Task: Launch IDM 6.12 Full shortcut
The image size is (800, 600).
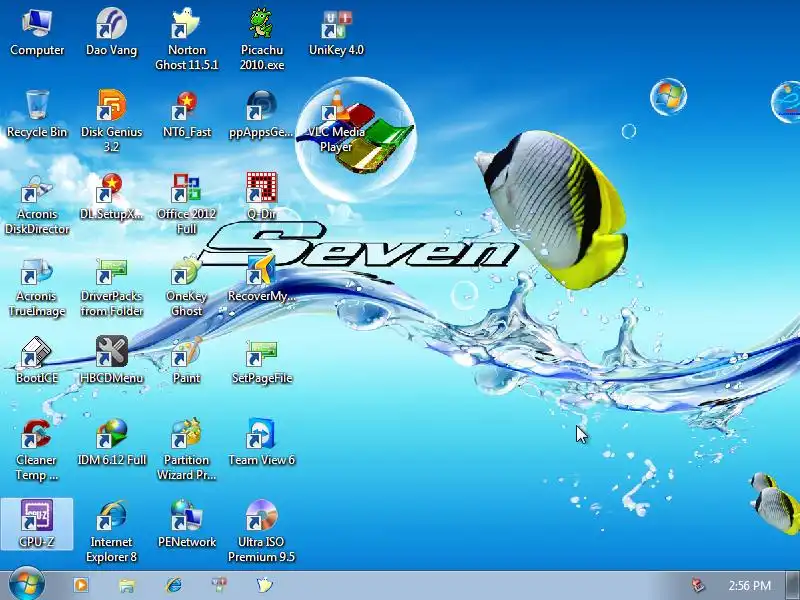Action: coord(111,443)
